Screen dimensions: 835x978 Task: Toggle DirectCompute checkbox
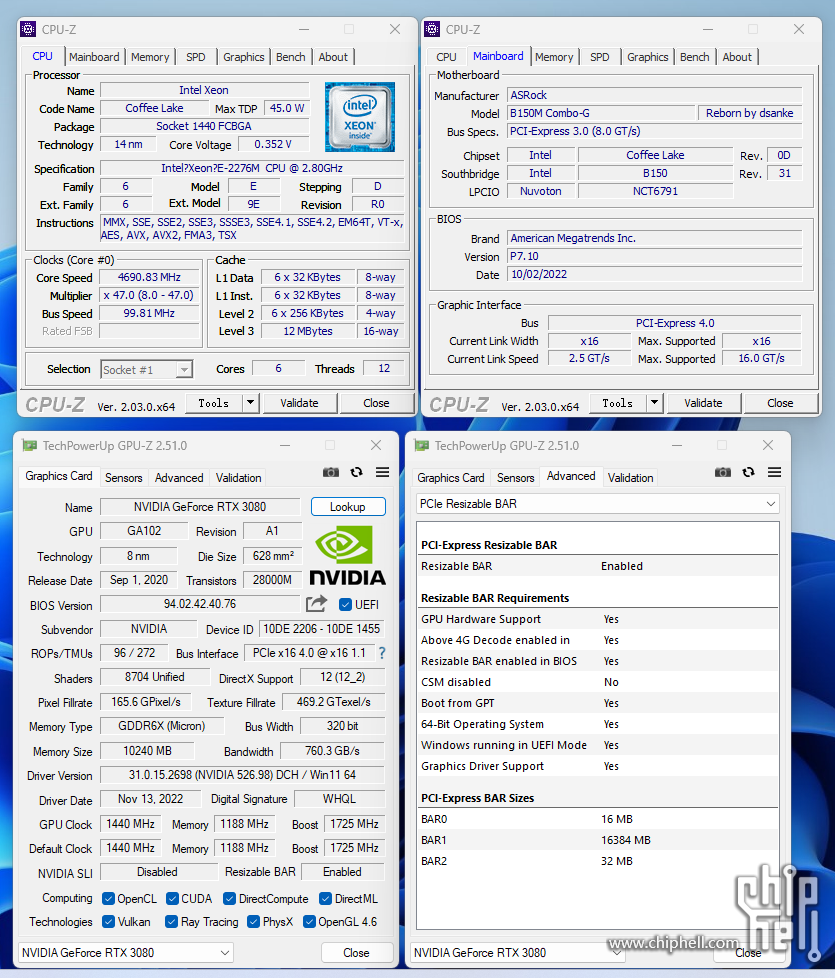coord(229,898)
